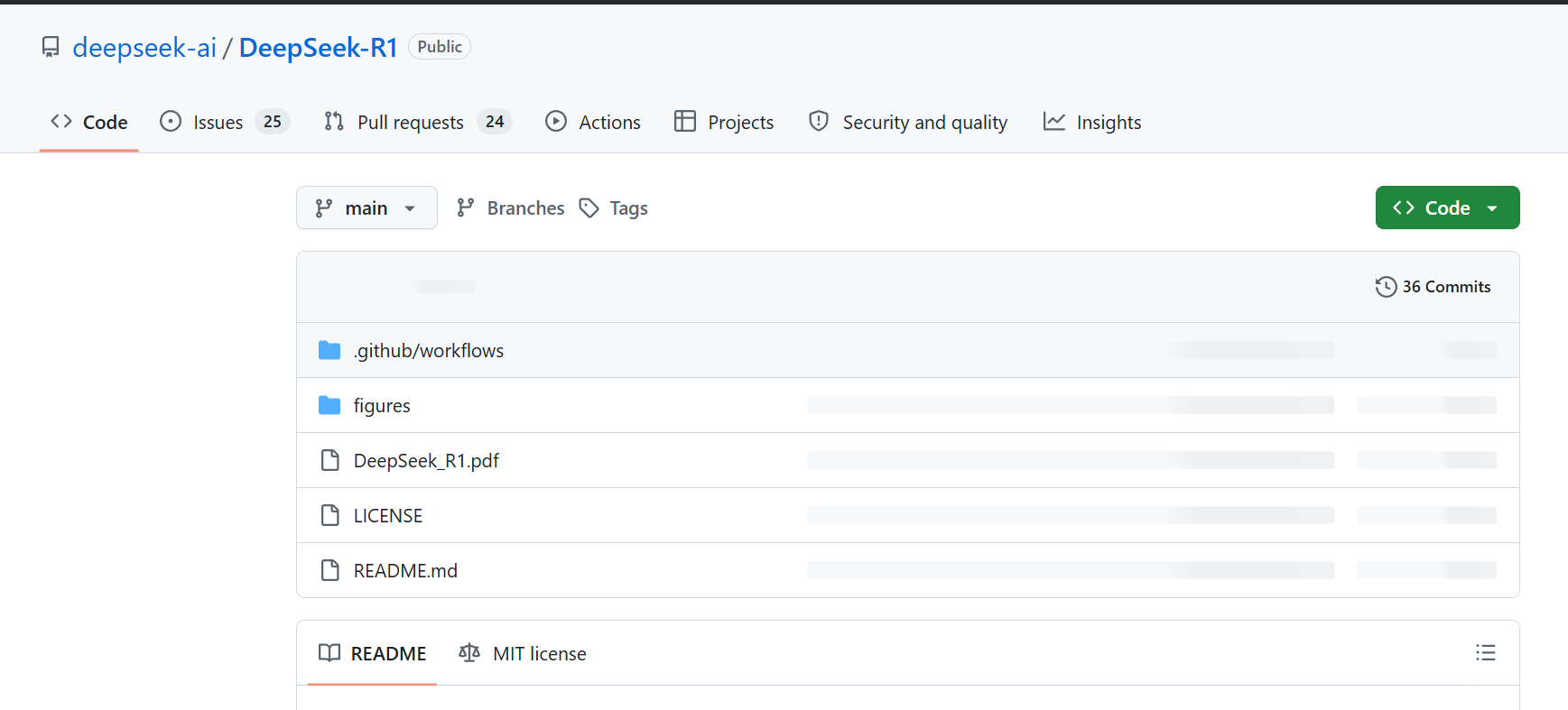Open the LICENSE file

pos(388,515)
